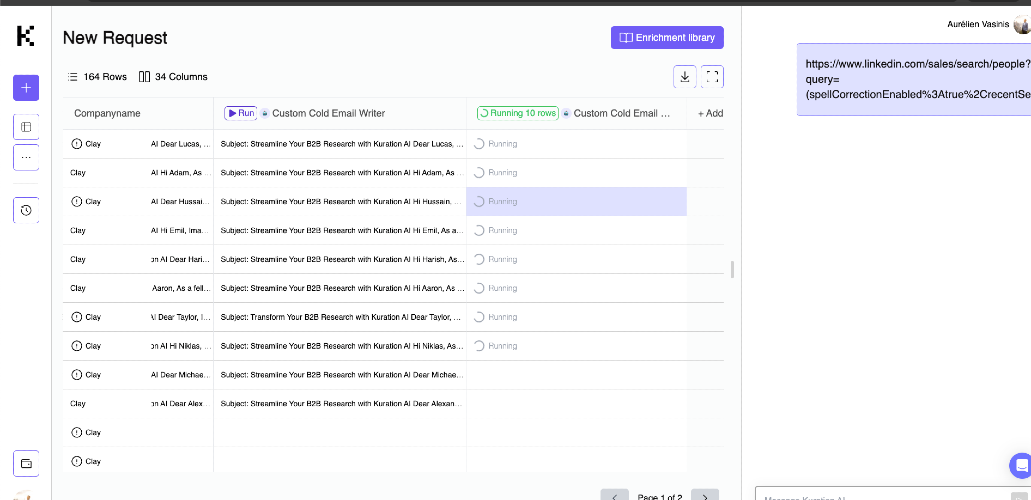Click the LinkedIn sales search URL message
The width and height of the screenshot is (1031, 500).
914,79
